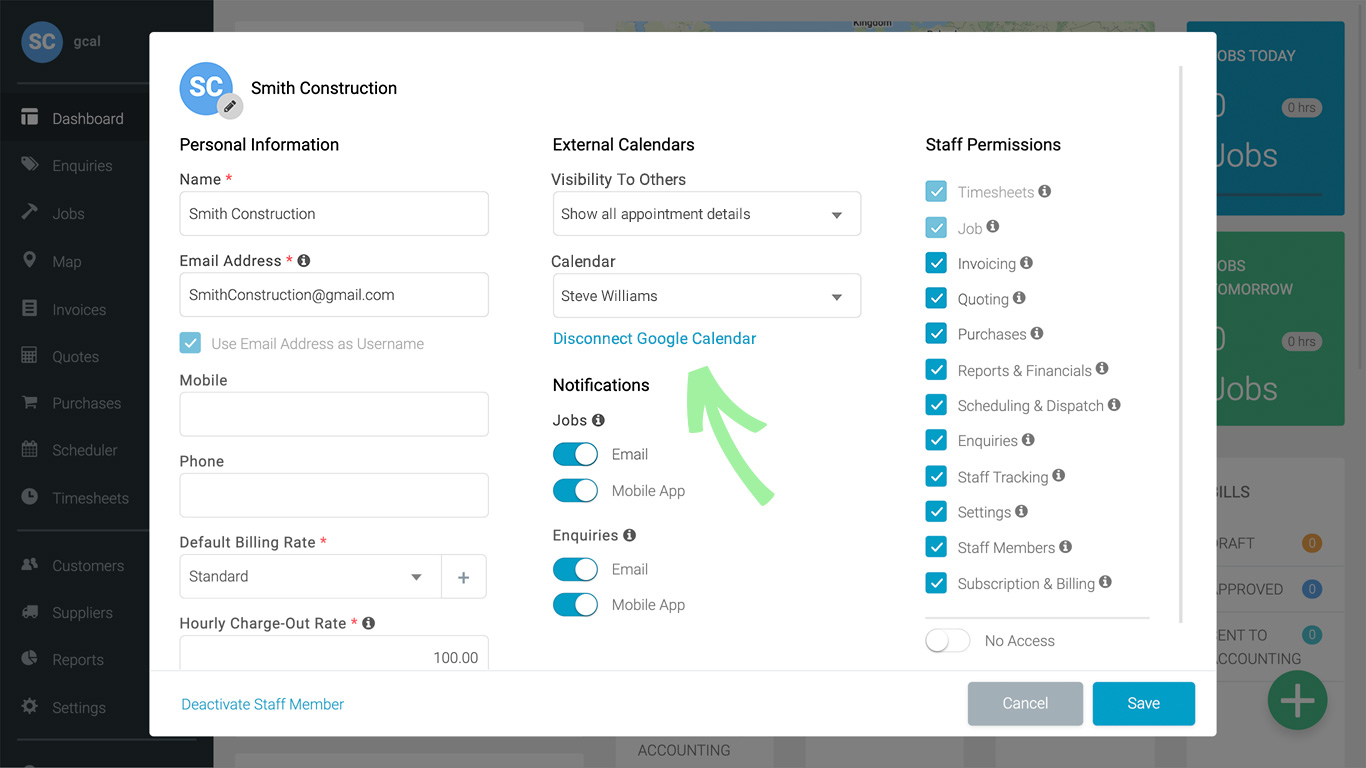The image size is (1366, 768).
Task: Click info icon next to Staff Tracking
Action: click(x=1059, y=476)
